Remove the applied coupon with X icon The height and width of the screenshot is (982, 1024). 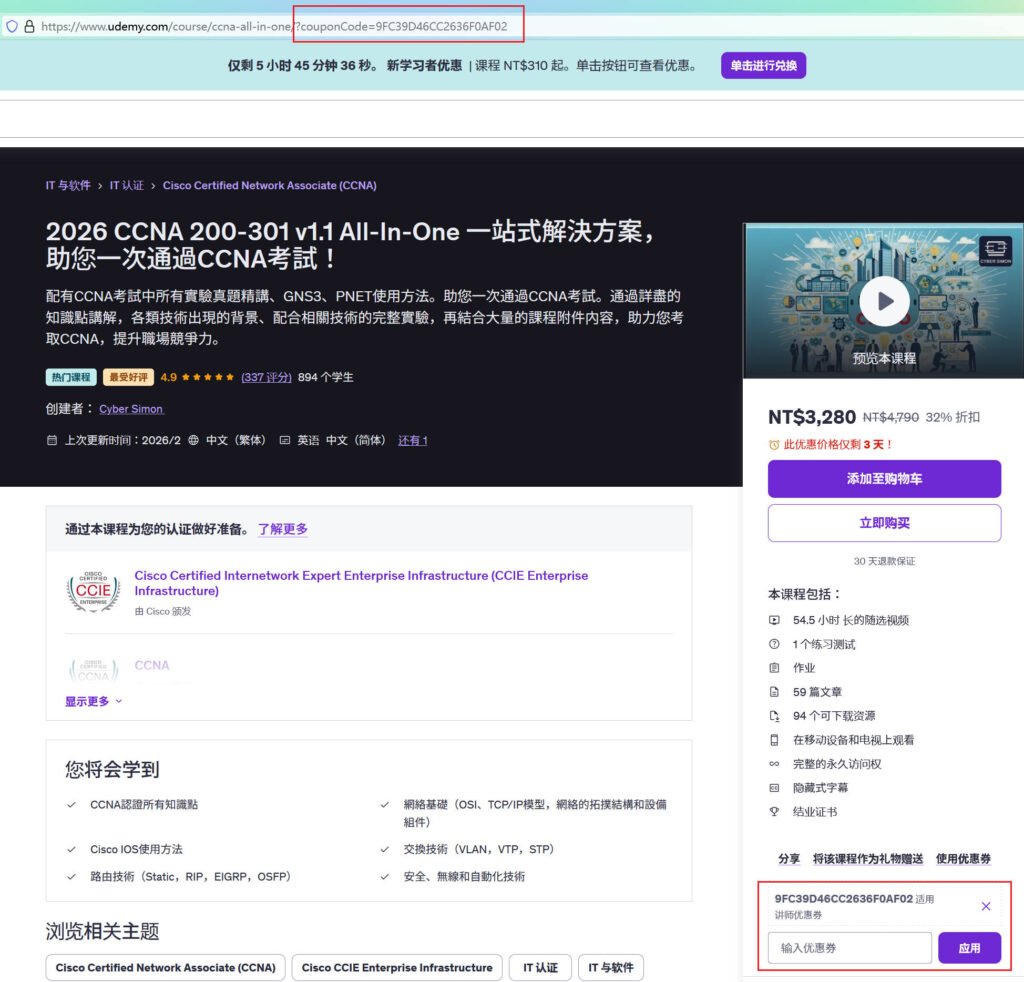[986, 906]
